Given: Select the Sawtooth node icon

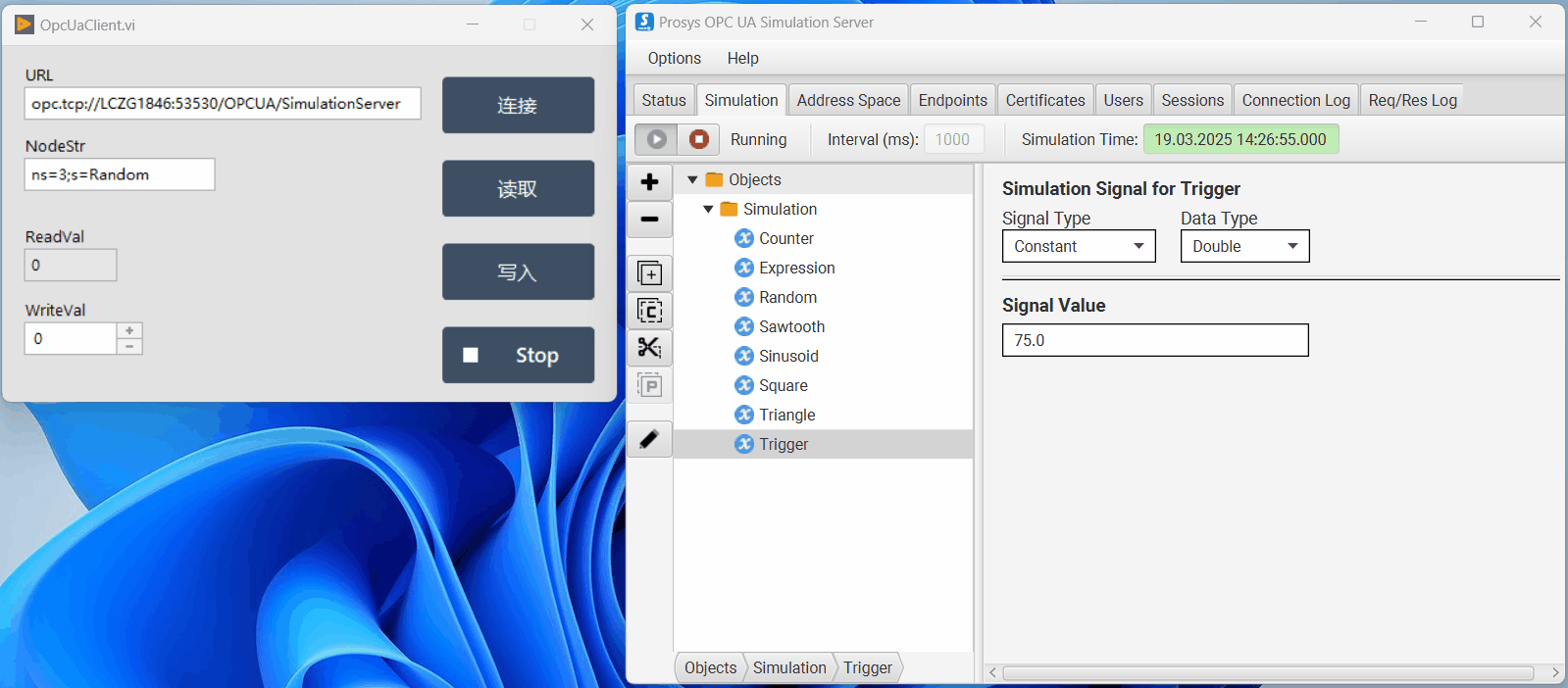Looking at the screenshot, I should click(x=744, y=326).
